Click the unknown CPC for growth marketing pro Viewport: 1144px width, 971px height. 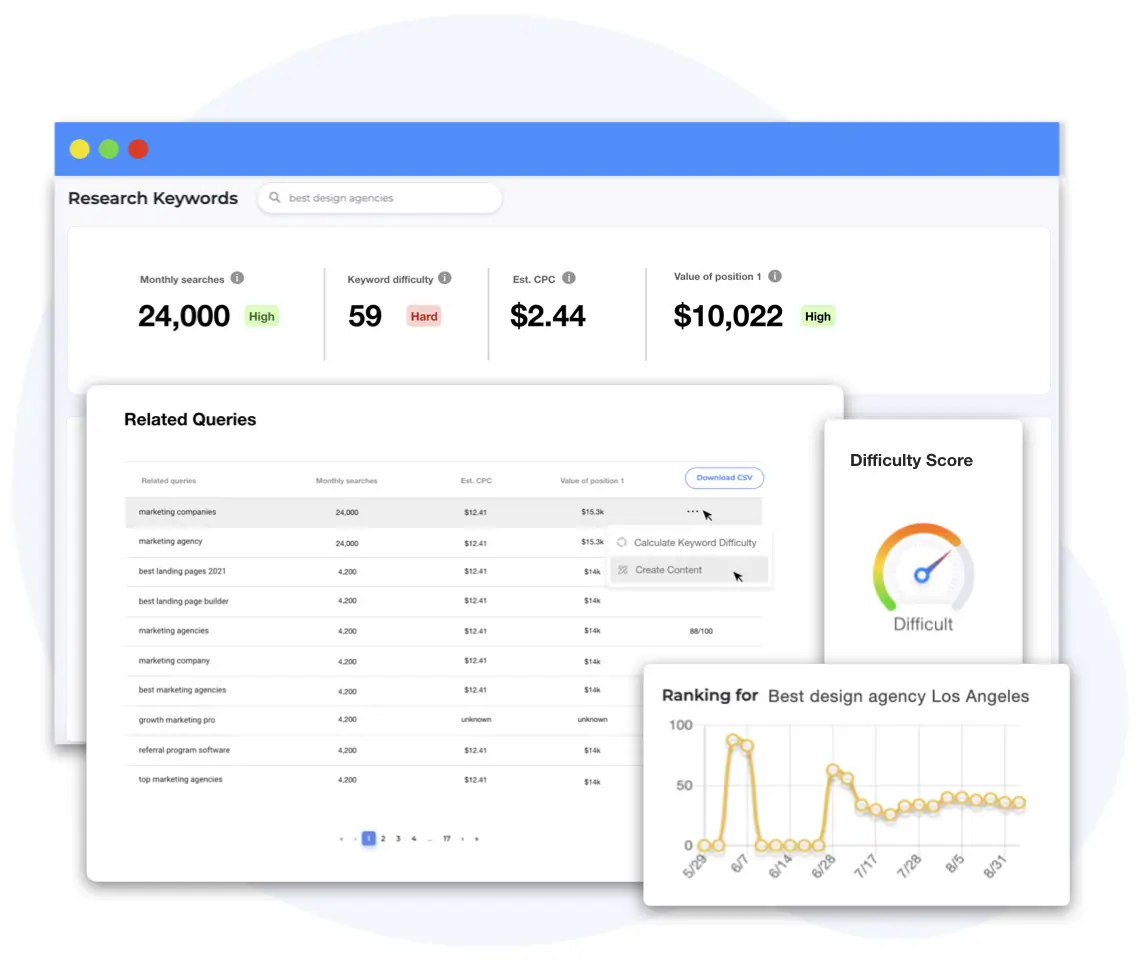point(476,719)
